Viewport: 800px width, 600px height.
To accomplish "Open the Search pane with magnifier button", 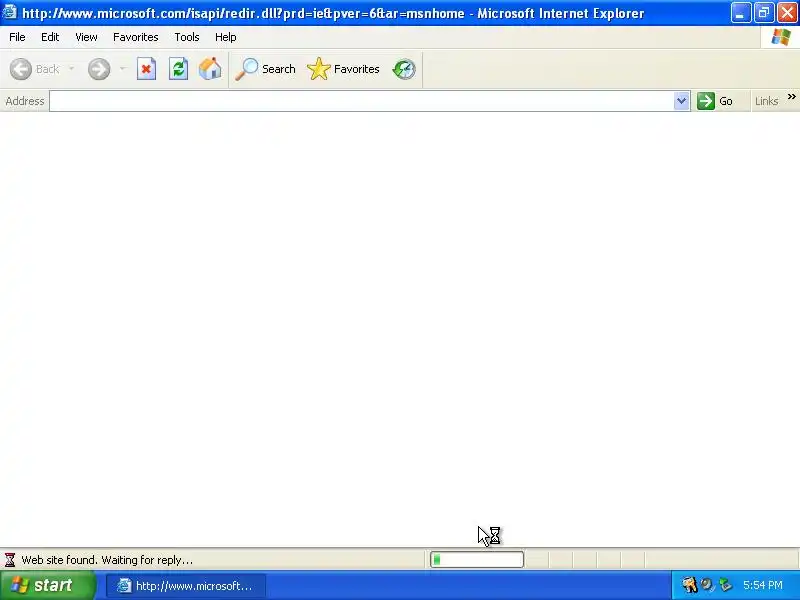I will pyautogui.click(x=265, y=69).
